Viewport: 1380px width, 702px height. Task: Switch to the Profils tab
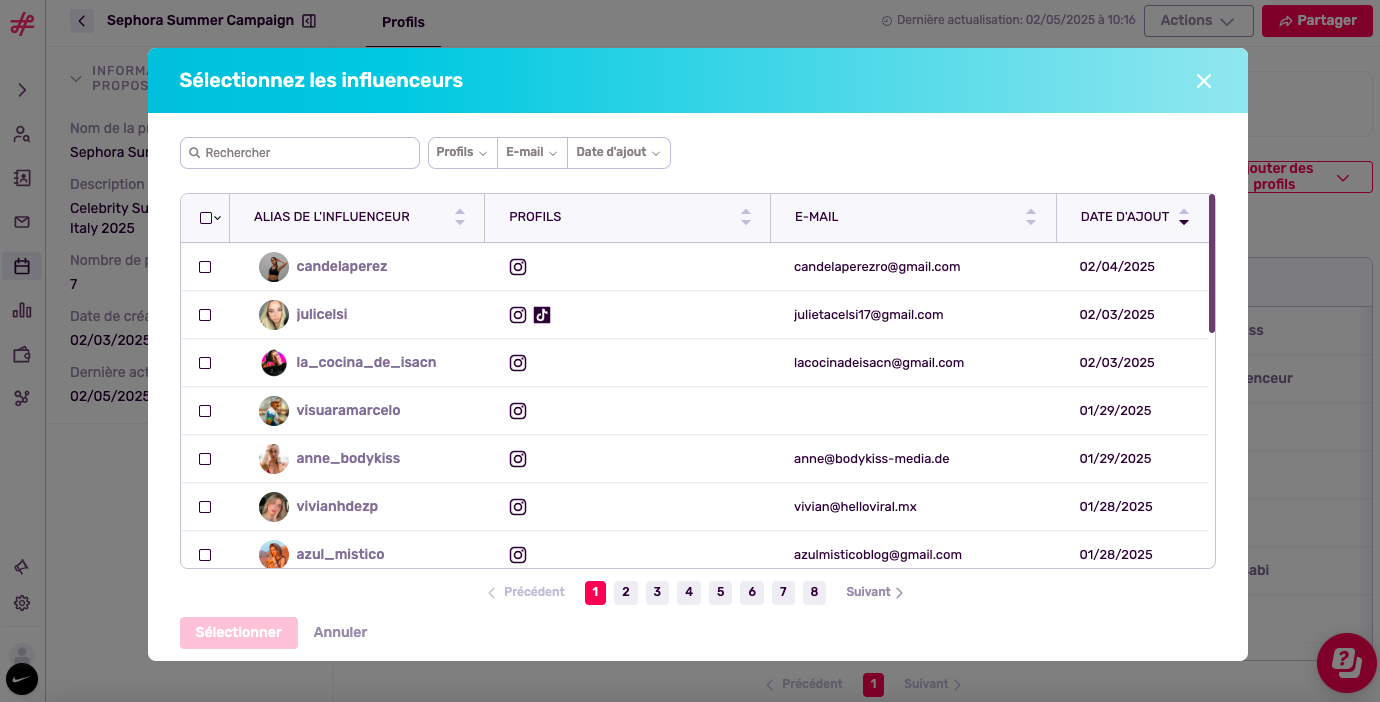pos(403,22)
